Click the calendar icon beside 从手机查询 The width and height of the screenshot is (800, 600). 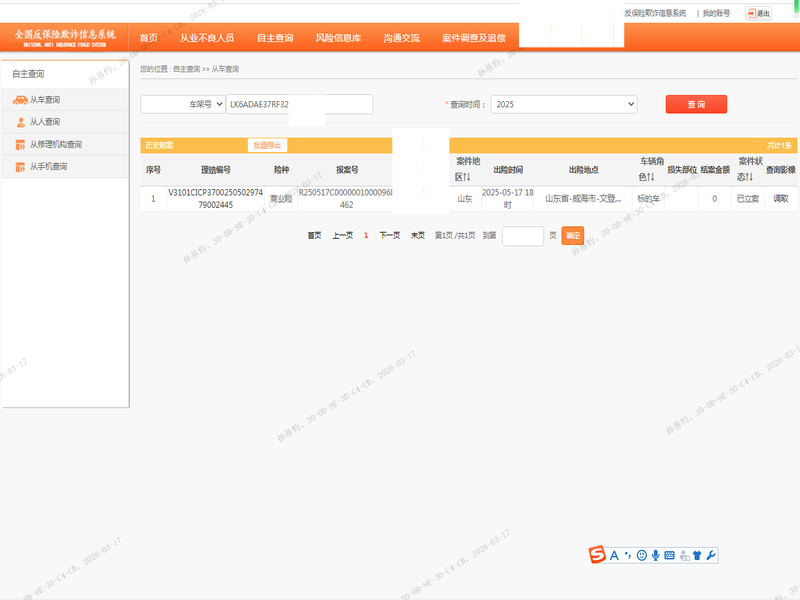click(x=20, y=167)
